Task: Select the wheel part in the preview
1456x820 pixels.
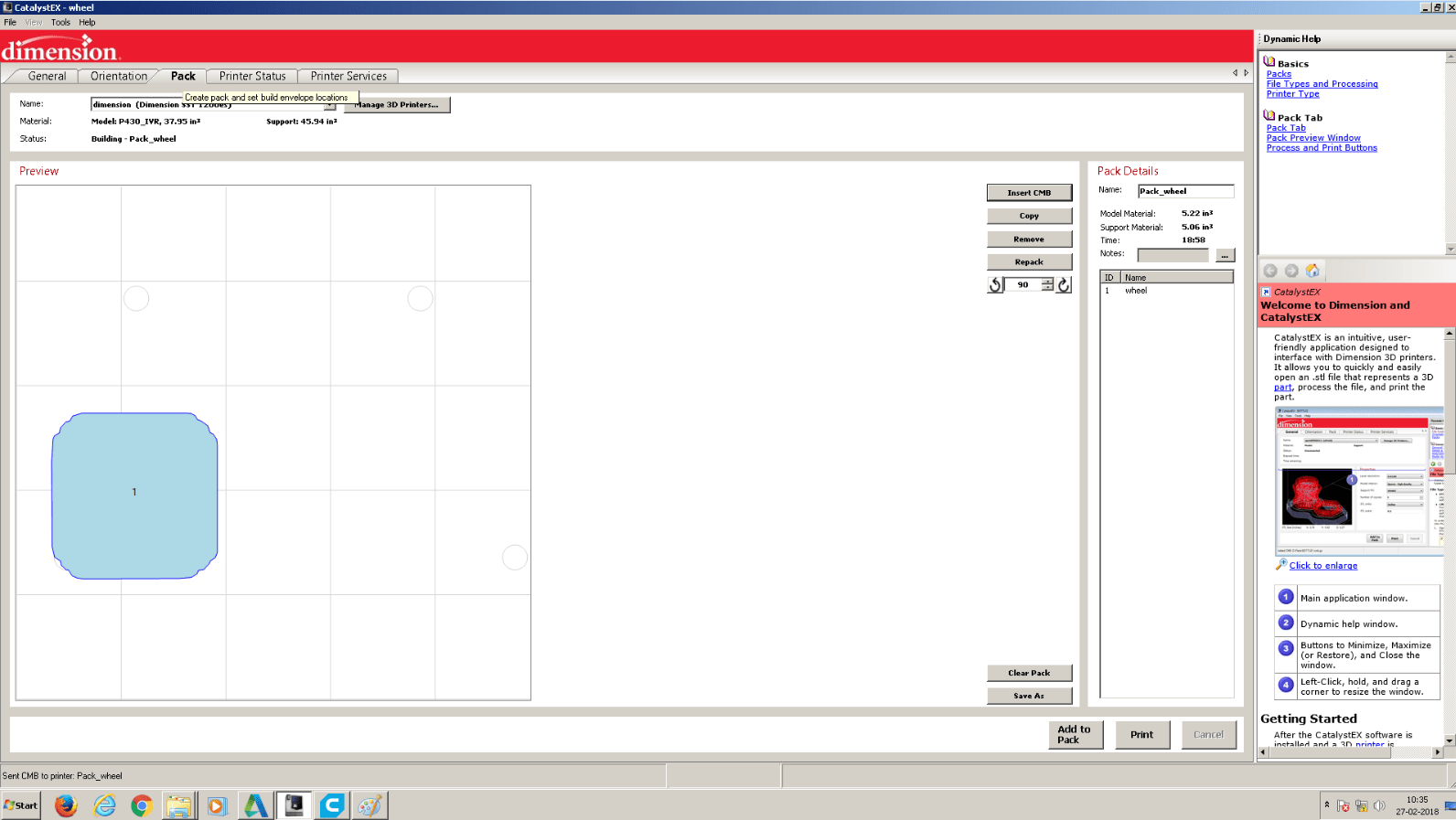Action: click(134, 495)
